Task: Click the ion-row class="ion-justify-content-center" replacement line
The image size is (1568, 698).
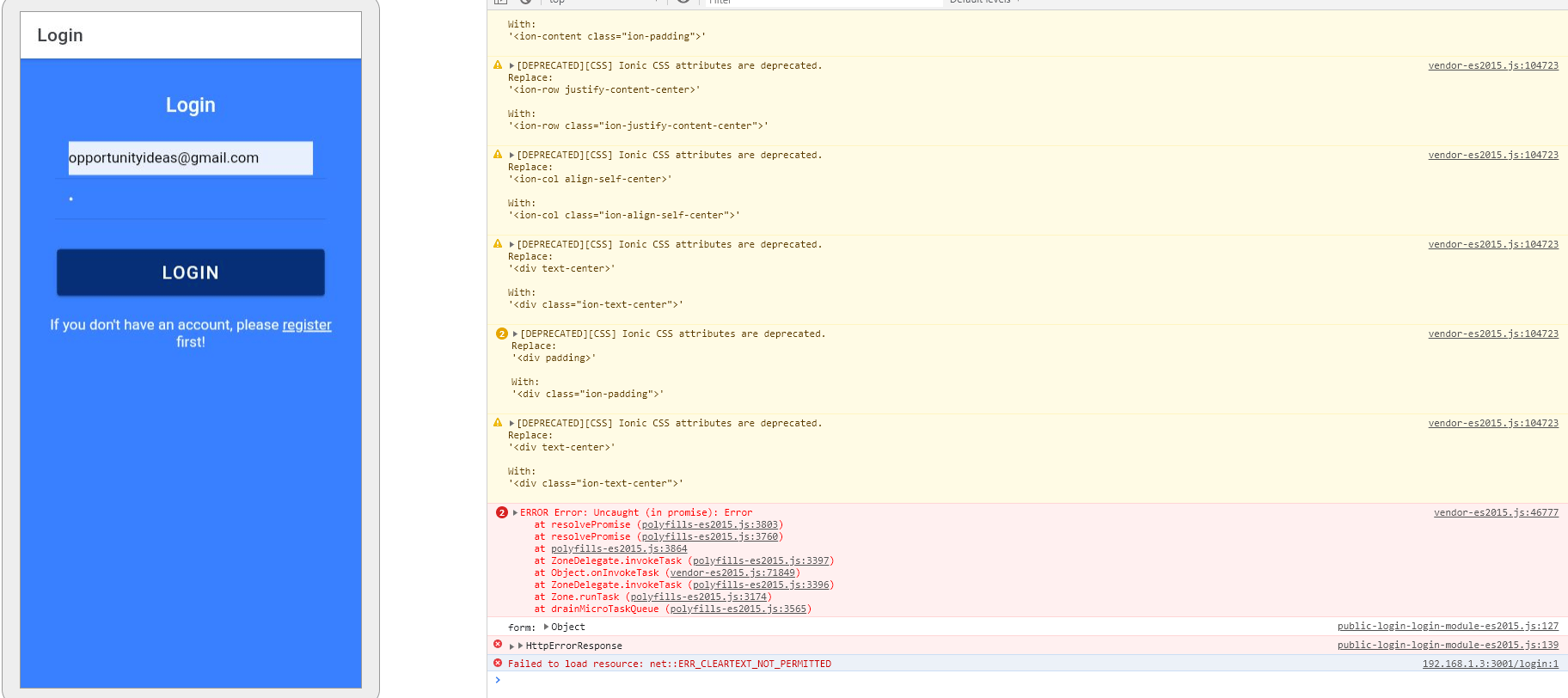Action: 638,126
